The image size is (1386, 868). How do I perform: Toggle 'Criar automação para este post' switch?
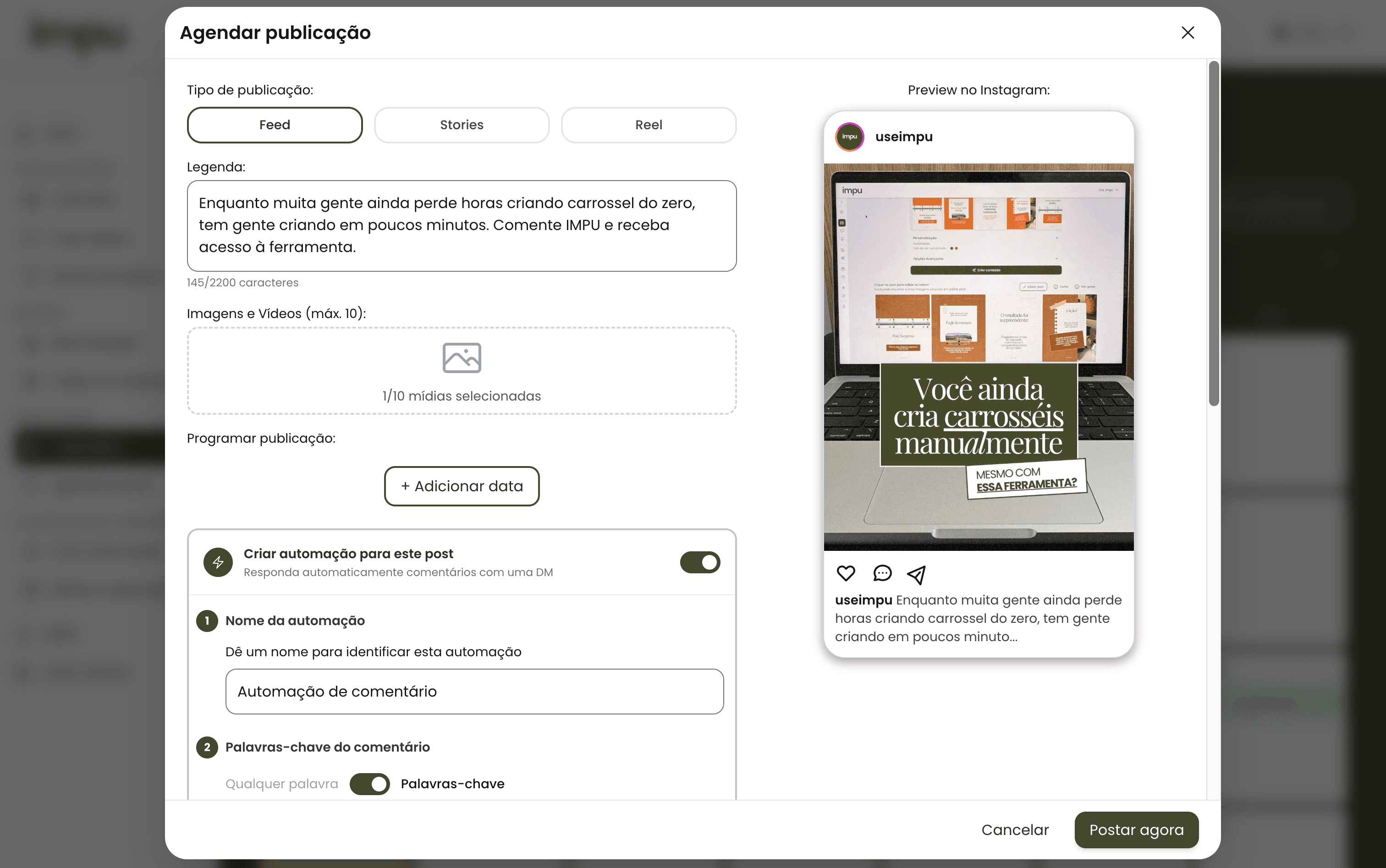tap(700, 562)
